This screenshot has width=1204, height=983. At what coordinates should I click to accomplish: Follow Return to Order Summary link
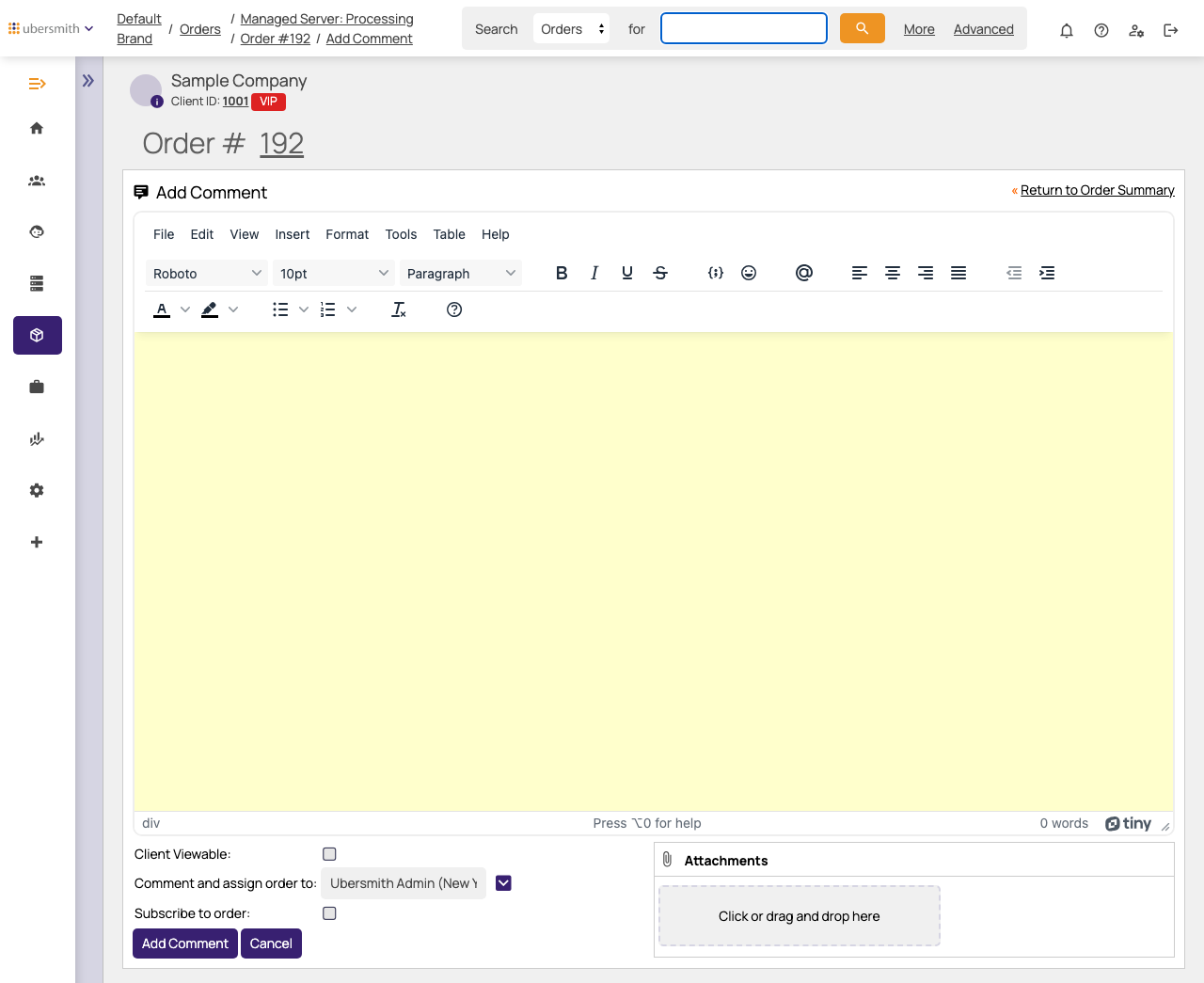(x=1098, y=190)
